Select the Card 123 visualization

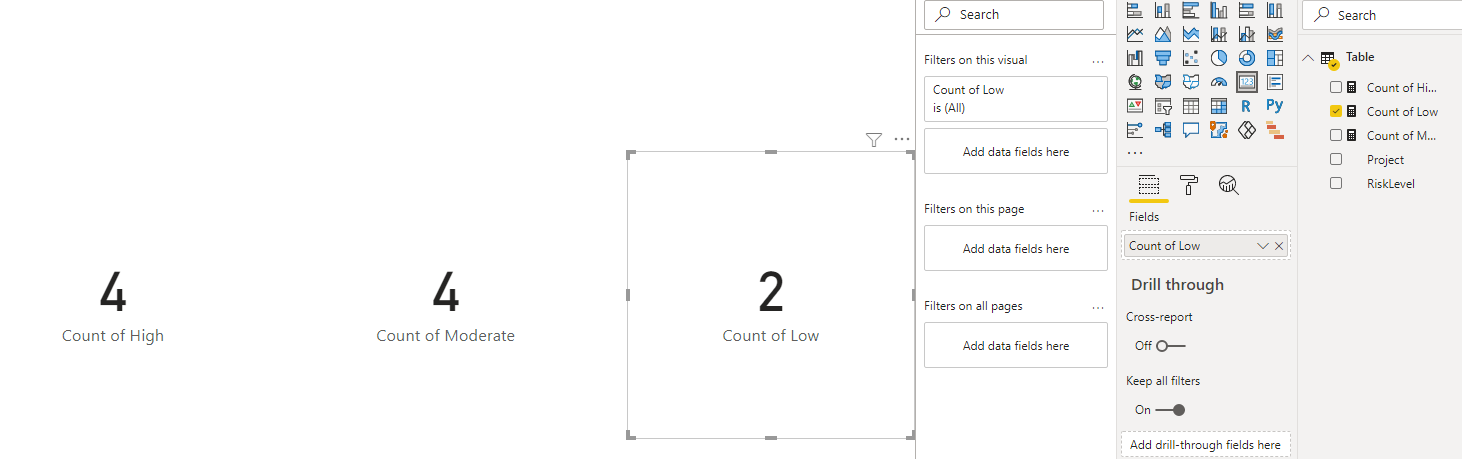point(1247,82)
